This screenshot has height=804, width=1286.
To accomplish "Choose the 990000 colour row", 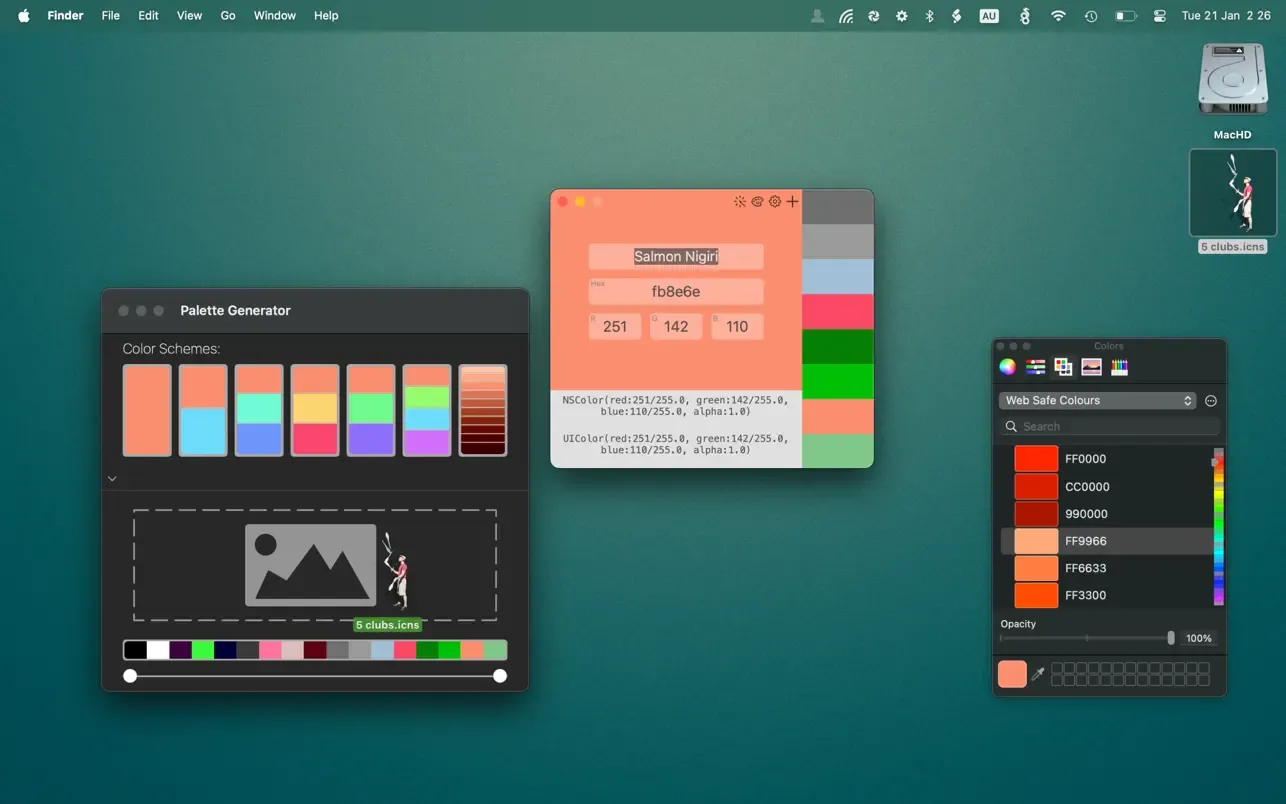I will pos(1106,513).
